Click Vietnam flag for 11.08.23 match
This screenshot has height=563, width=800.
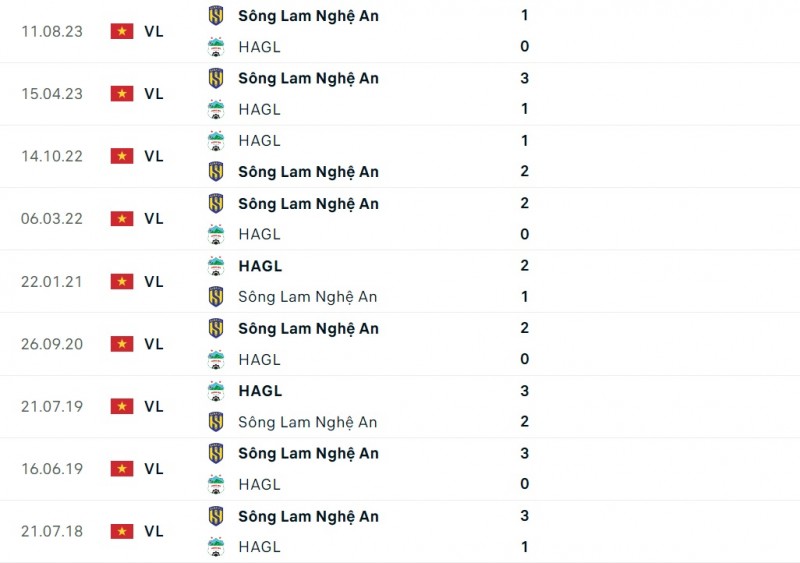122,31
